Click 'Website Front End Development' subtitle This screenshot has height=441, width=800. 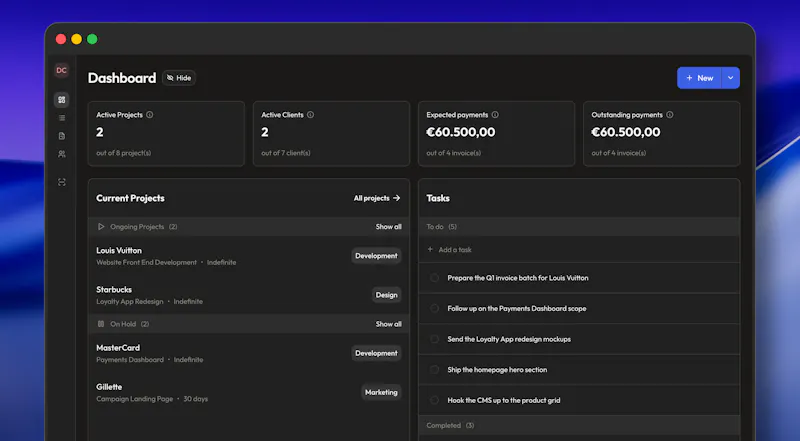(146, 262)
